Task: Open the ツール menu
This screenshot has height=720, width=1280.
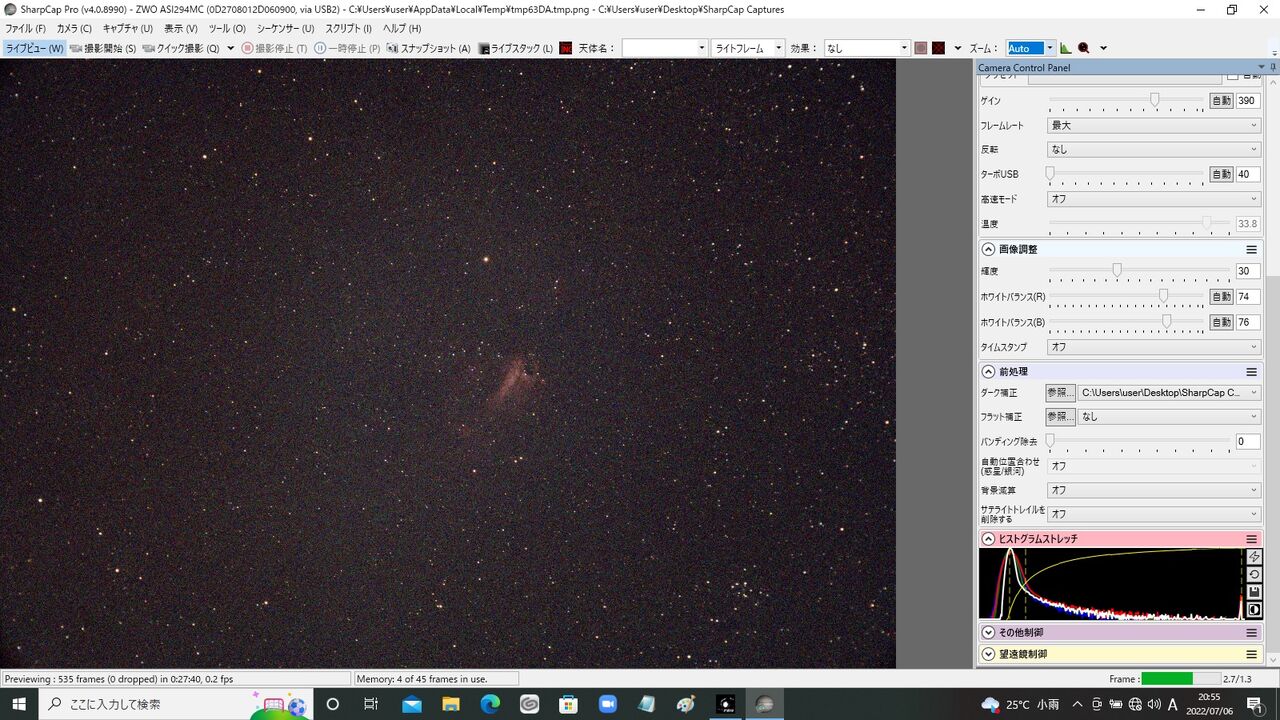Action: click(227, 29)
